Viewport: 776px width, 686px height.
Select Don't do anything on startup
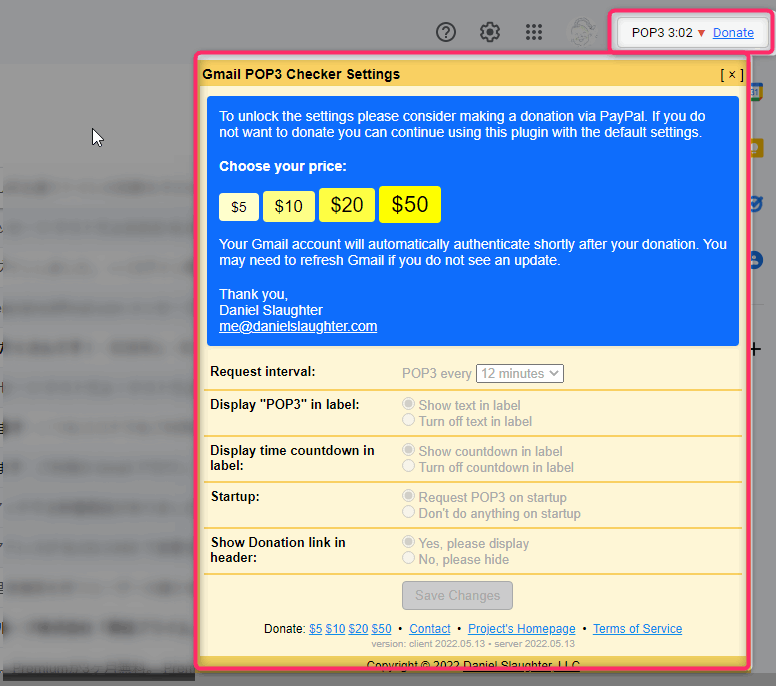pos(408,512)
